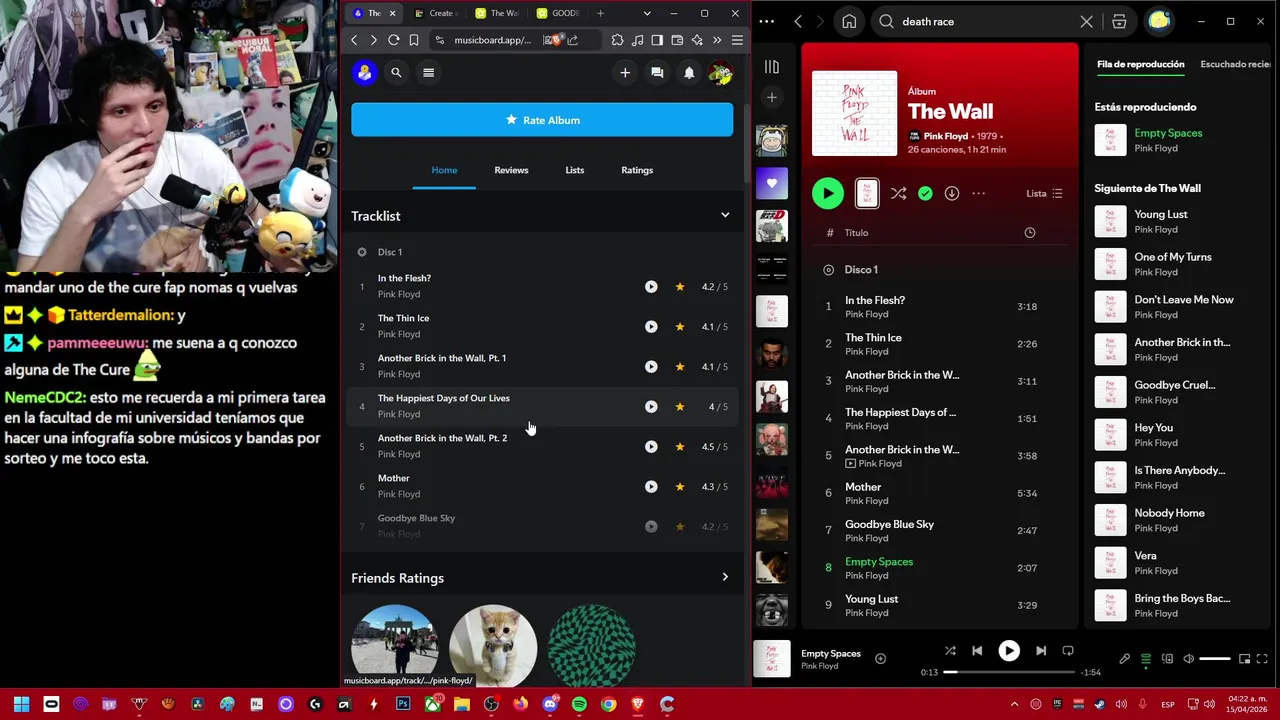
Task: Show more browser toolbar items chevrons
Action: click(717, 40)
